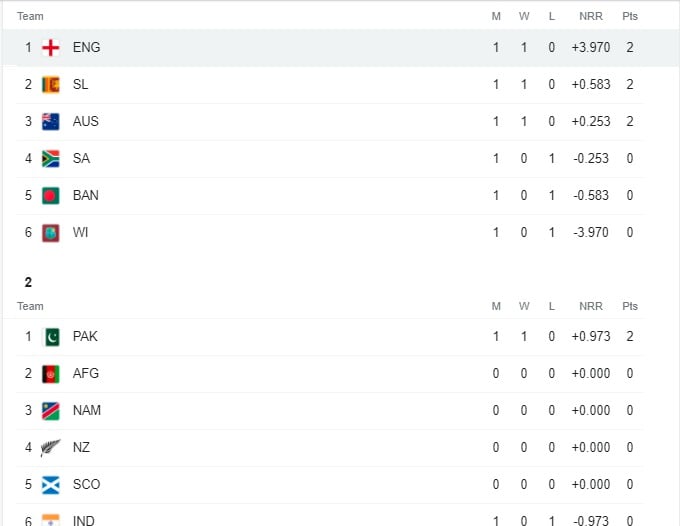680x526 pixels.
Task: Click the Afghanistan flag icon
Action: point(51,374)
